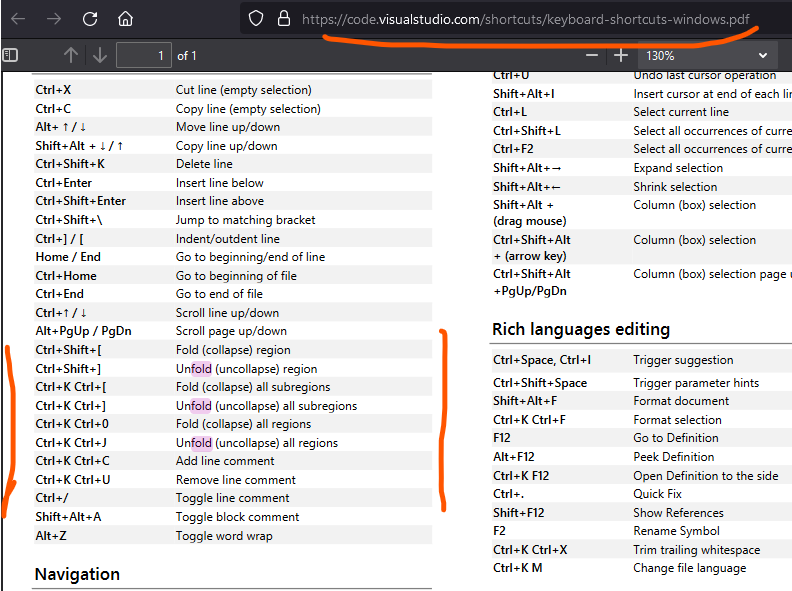Click 'Toggle word wrap' description
This screenshot has width=792, height=591.
point(224,536)
